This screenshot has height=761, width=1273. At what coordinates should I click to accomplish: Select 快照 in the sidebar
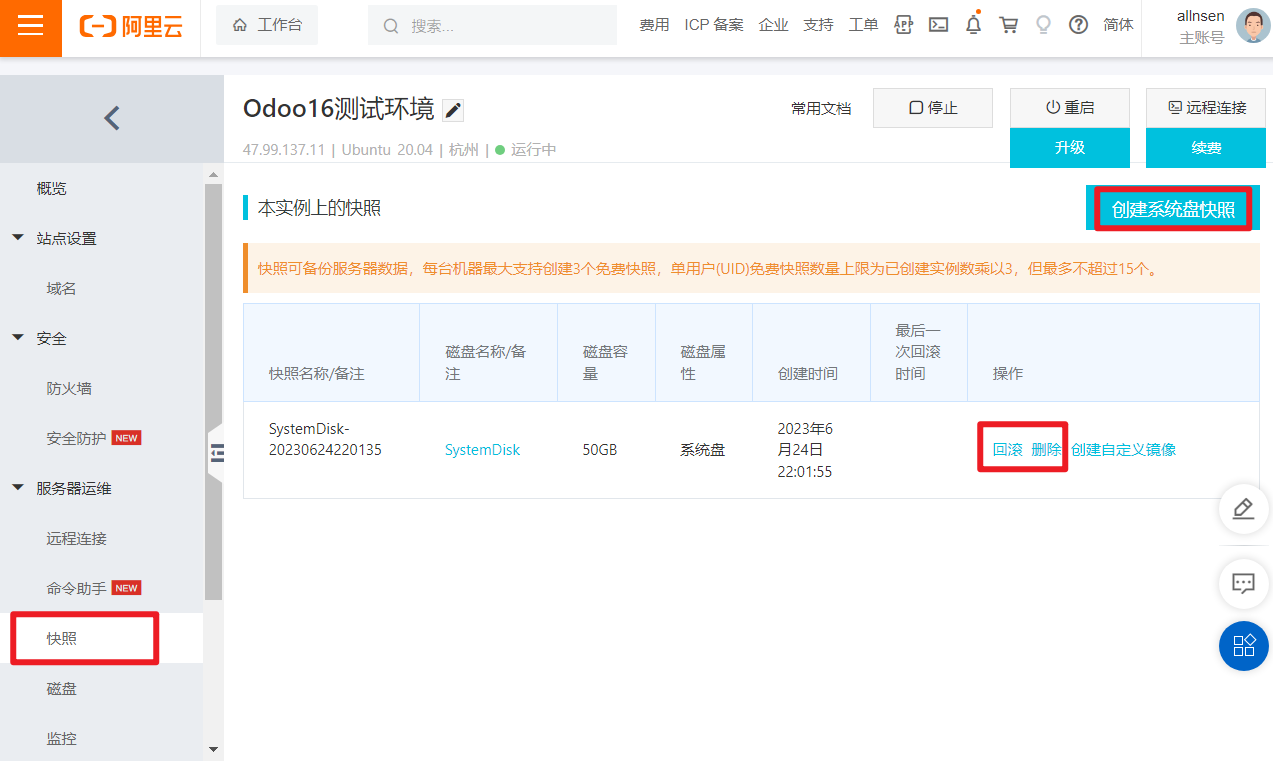[x=61, y=638]
